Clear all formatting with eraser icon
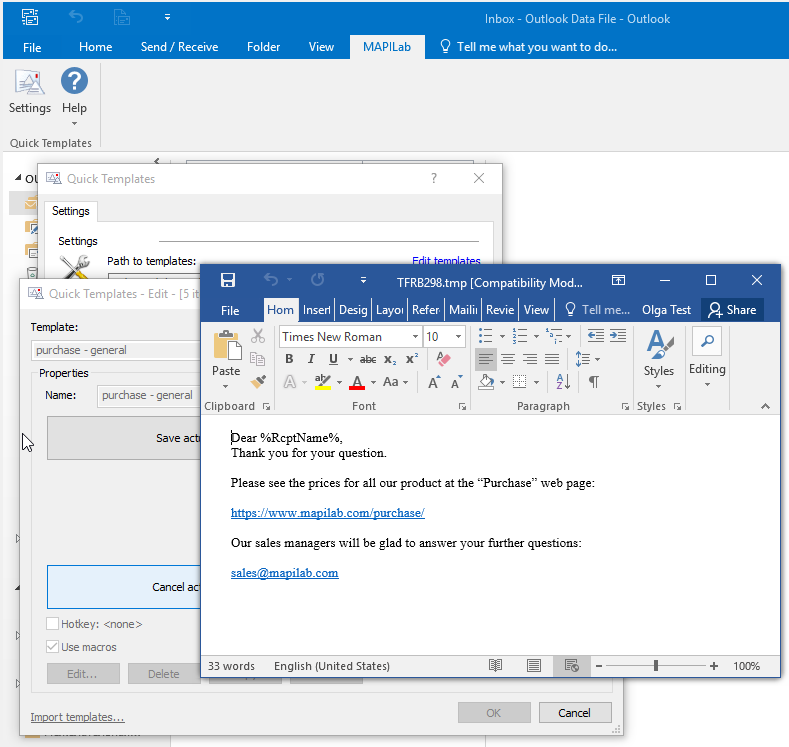The image size is (789, 747). pos(443,359)
